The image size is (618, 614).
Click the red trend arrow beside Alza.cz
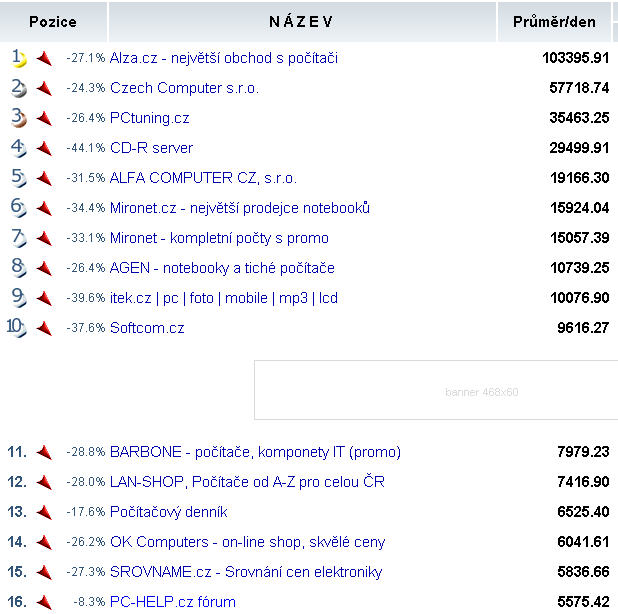[x=43, y=58]
